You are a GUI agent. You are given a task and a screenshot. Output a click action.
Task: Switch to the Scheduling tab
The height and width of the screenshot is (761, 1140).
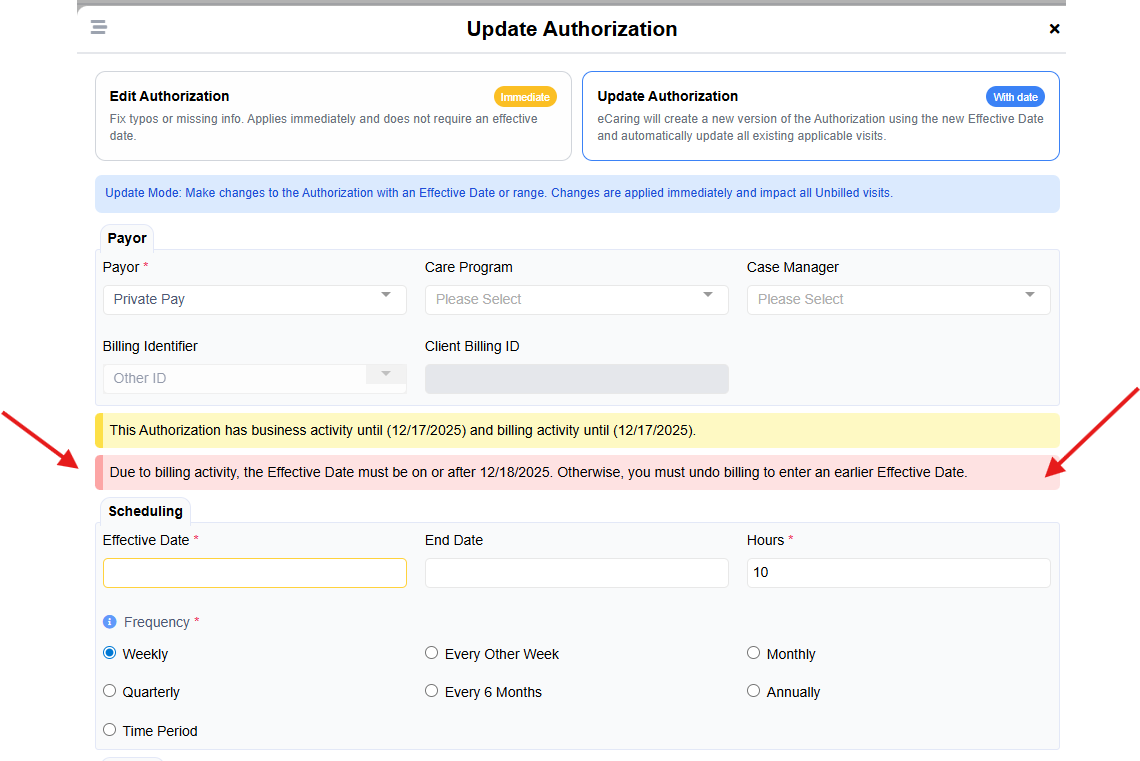(x=145, y=511)
